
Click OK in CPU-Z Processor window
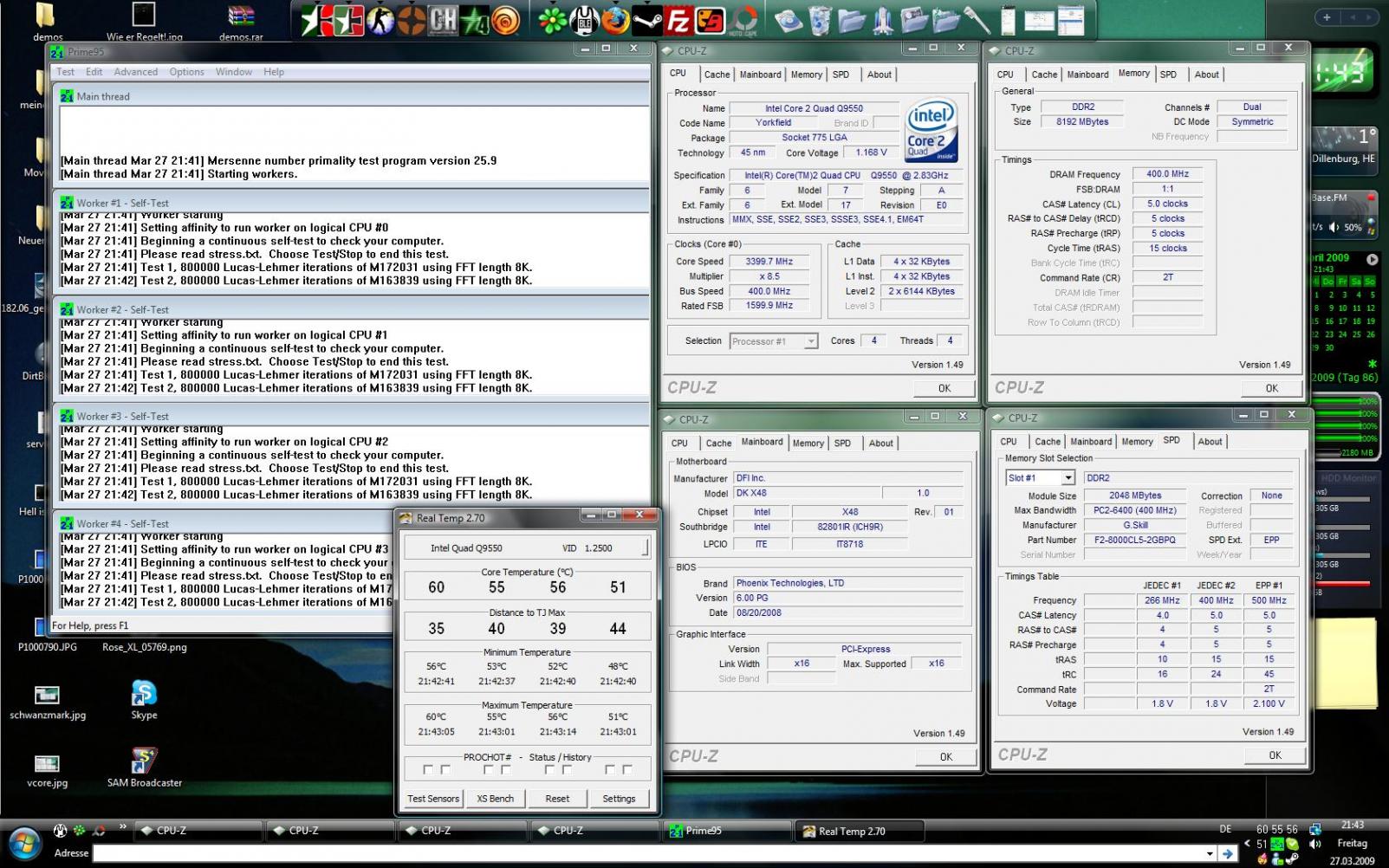[944, 388]
